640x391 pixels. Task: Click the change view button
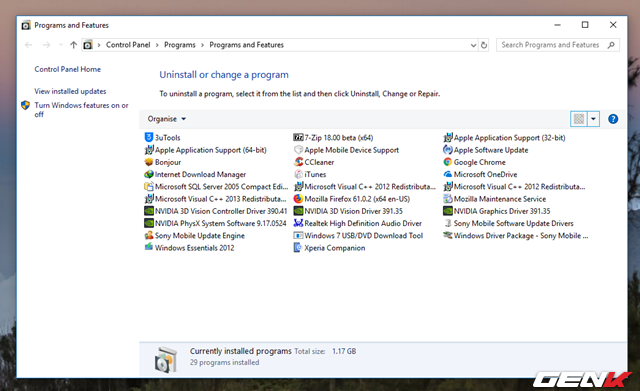click(x=579, y=119)
